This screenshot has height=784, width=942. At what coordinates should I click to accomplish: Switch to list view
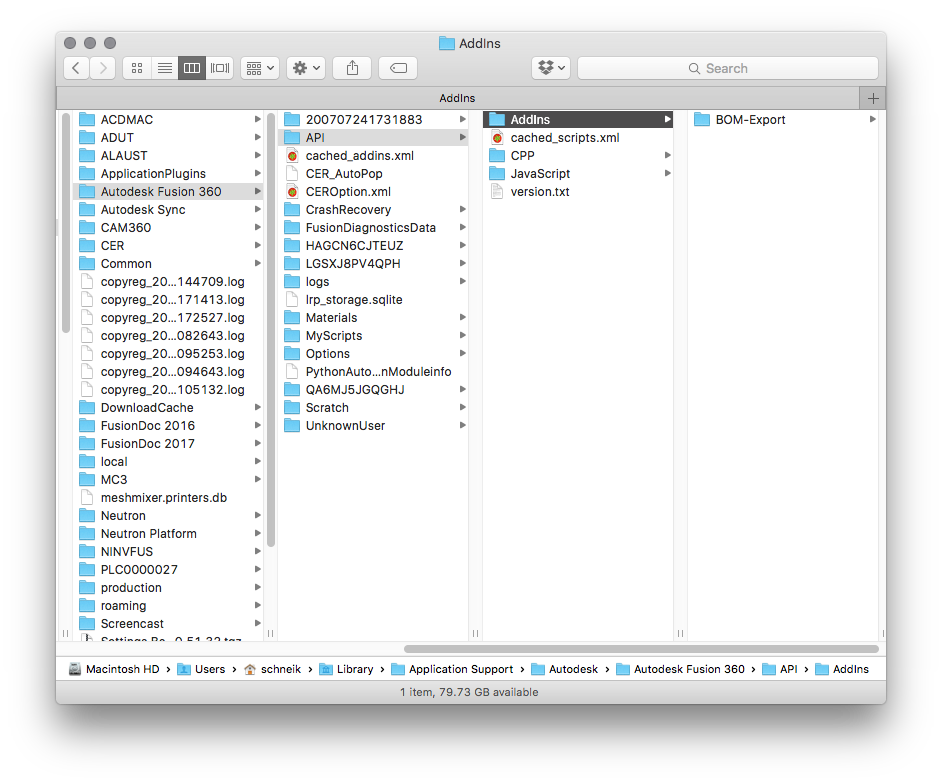(165, 68)
